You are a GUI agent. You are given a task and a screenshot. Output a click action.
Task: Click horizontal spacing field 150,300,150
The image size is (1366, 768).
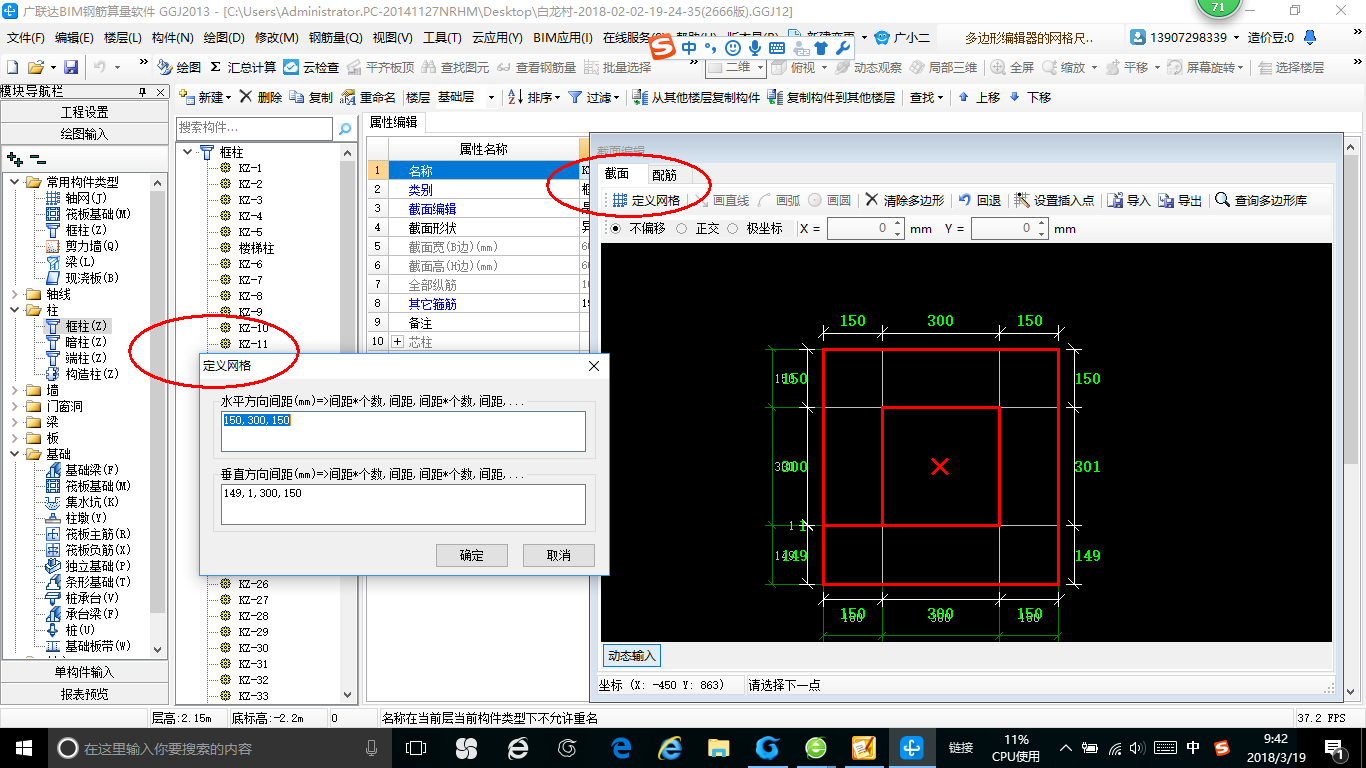[x=403, y=431]
